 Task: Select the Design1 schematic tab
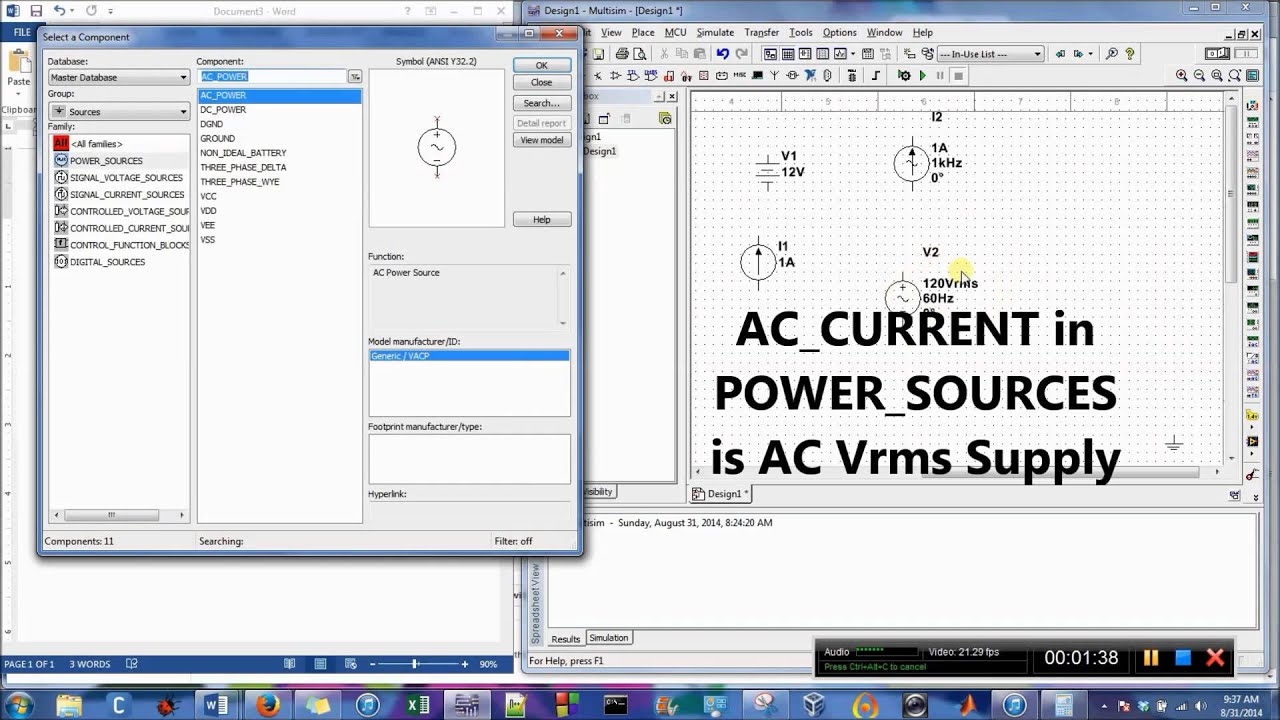point(721,494)
